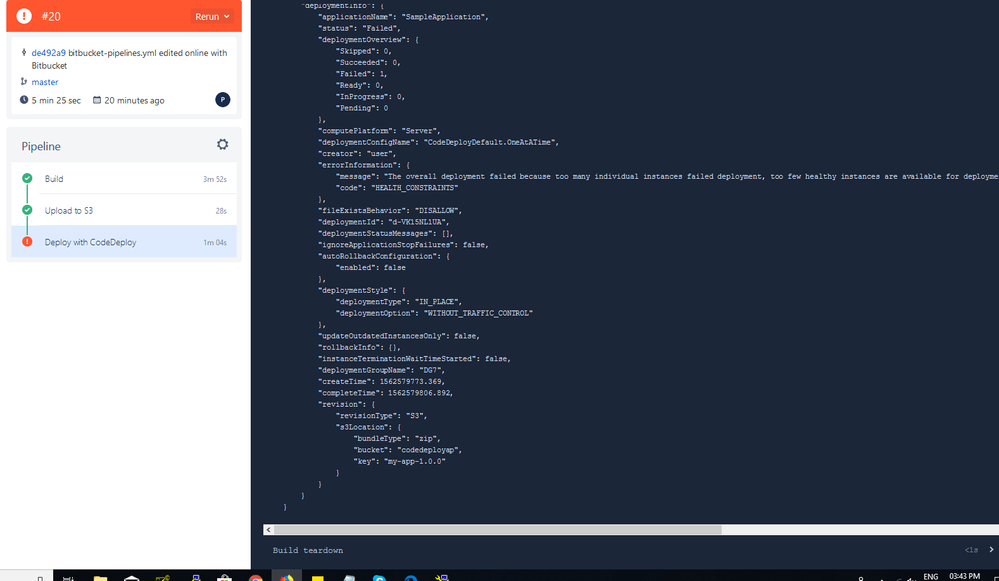Screen dimensions: 999x581
Task: Open Skype from the taskbar
Action: point(380,577)
